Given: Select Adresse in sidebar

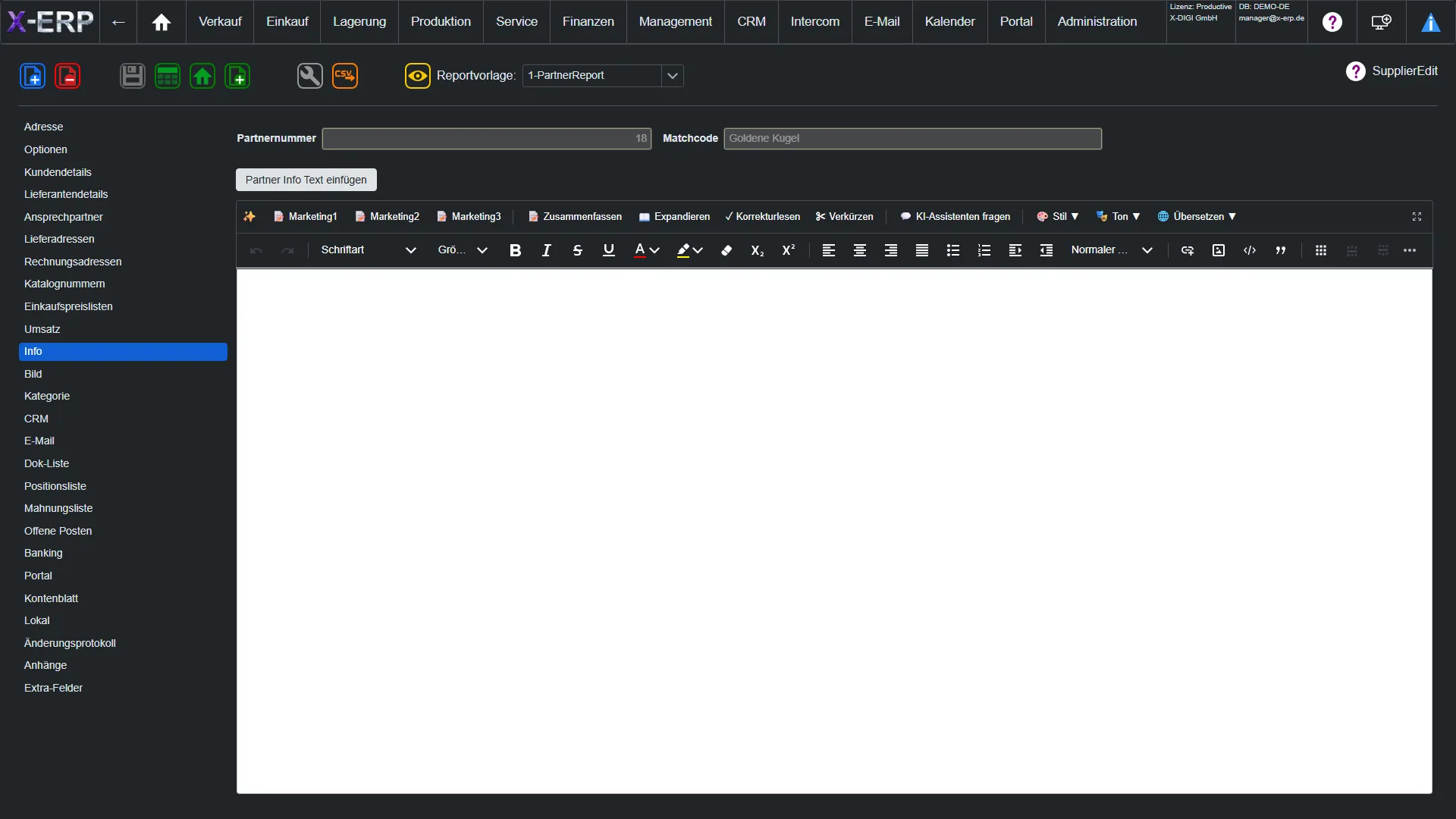Looking at the screenshot, I should 123,127.
